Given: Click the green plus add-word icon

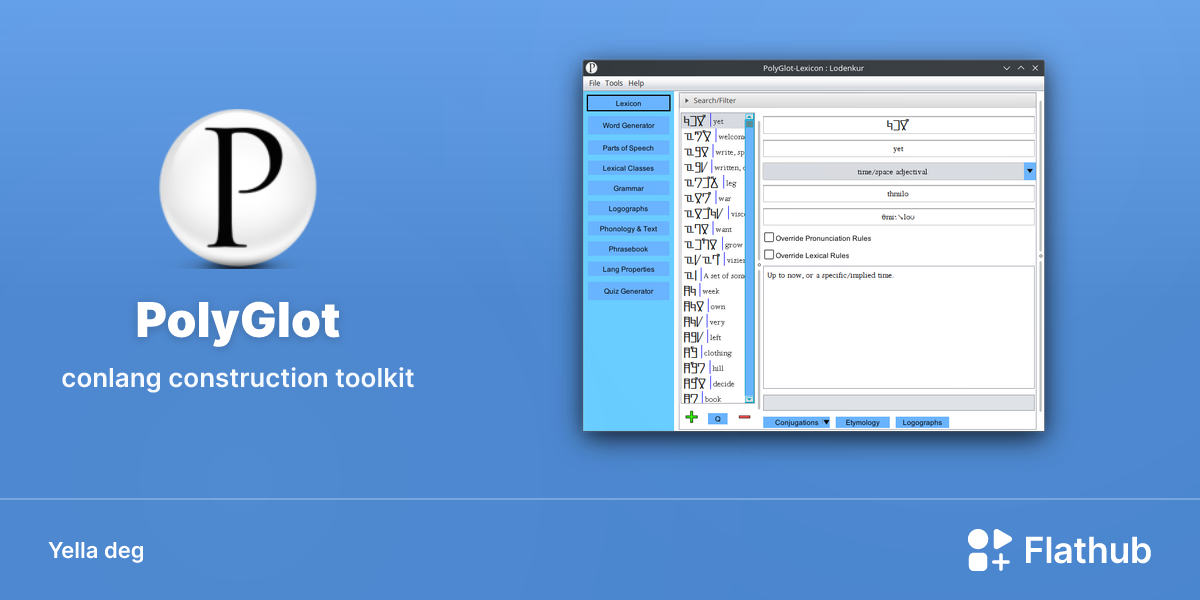Looking at the screenshot, I should (691, 417).
